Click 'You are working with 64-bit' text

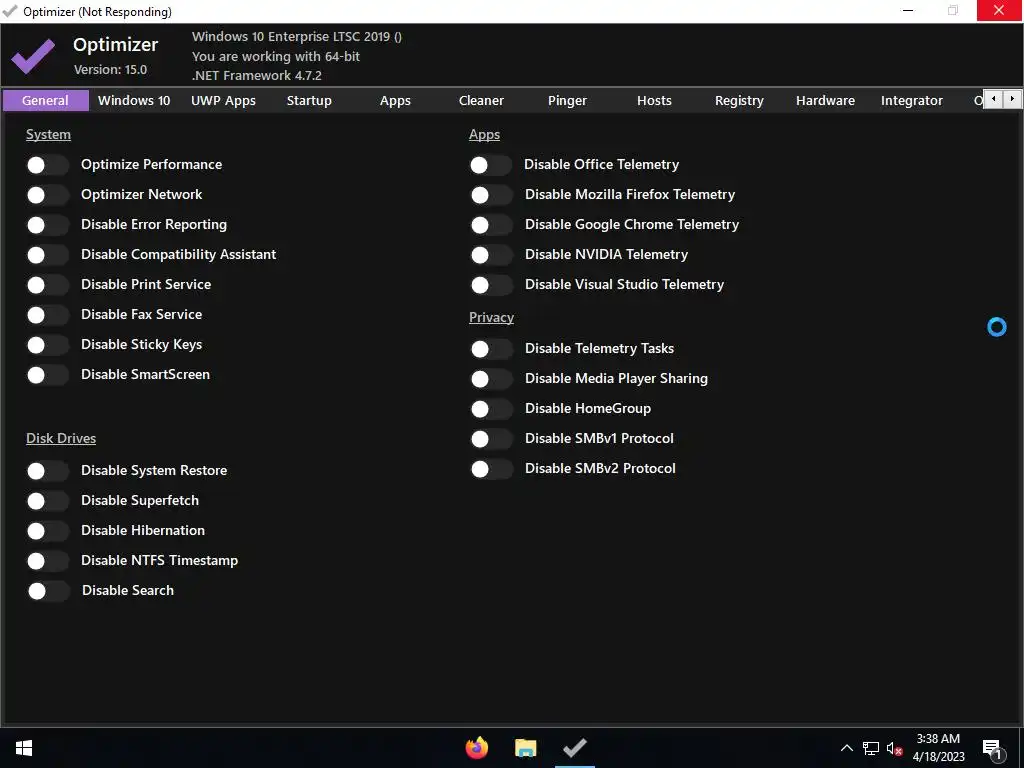276,57
